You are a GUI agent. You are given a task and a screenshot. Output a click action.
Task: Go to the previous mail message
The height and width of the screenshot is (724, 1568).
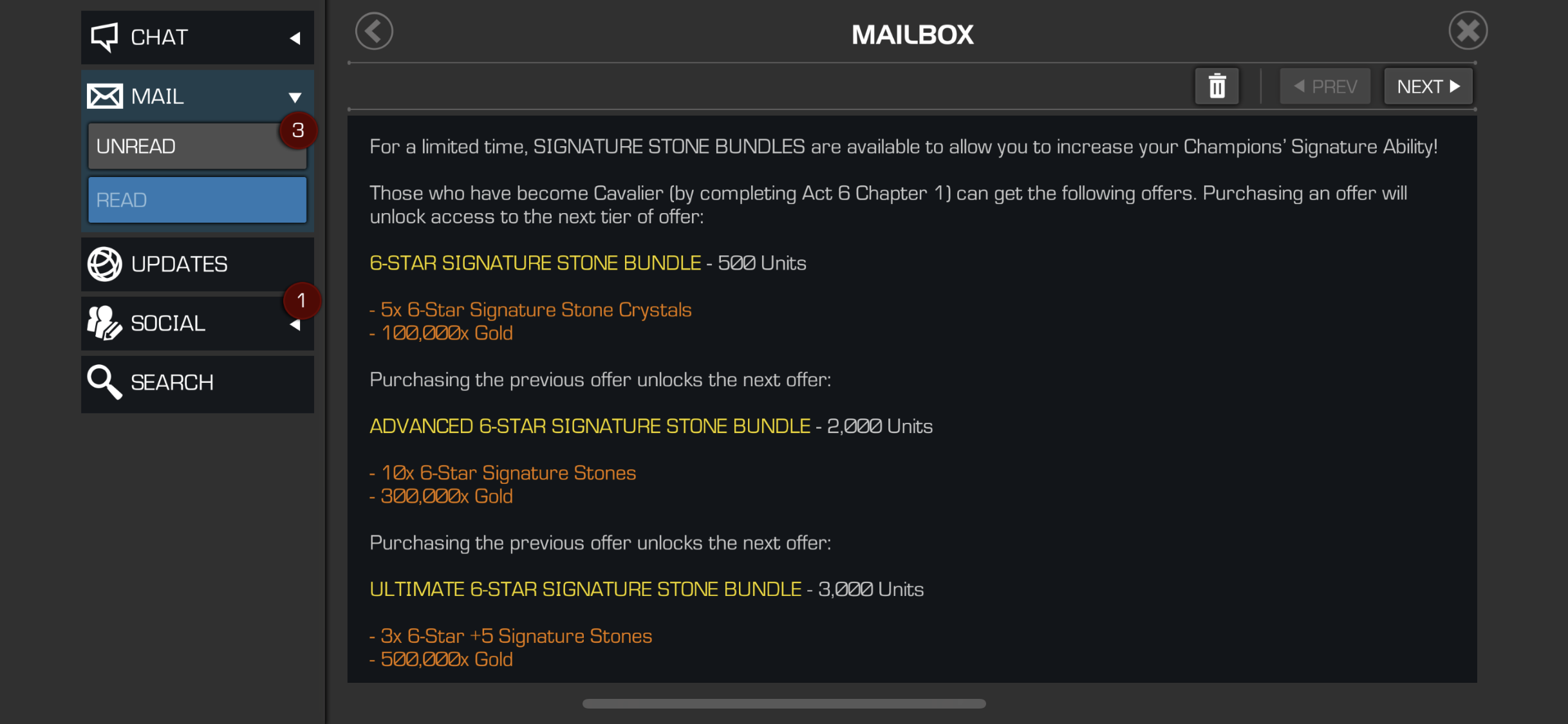tap(1325, 86)
